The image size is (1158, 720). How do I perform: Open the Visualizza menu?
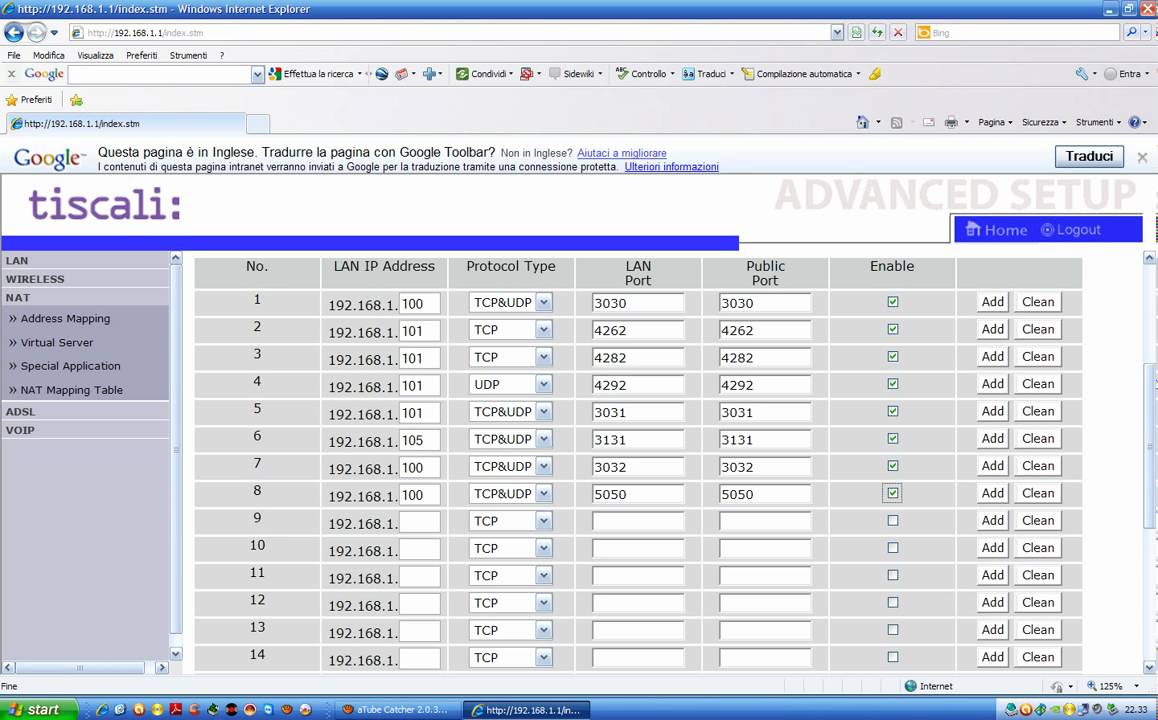pos(95,55)
